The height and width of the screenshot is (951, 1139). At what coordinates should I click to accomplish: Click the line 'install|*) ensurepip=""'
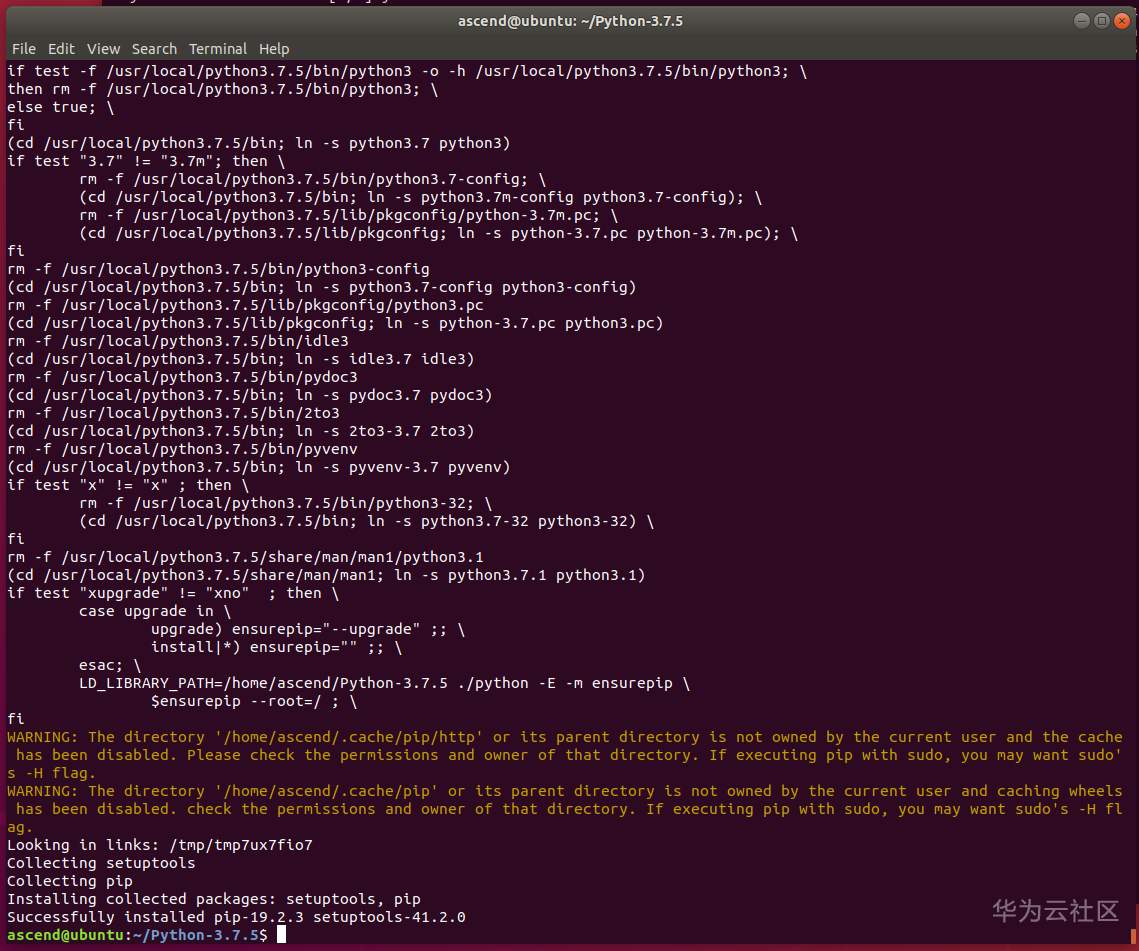click(x=276, y=647)
